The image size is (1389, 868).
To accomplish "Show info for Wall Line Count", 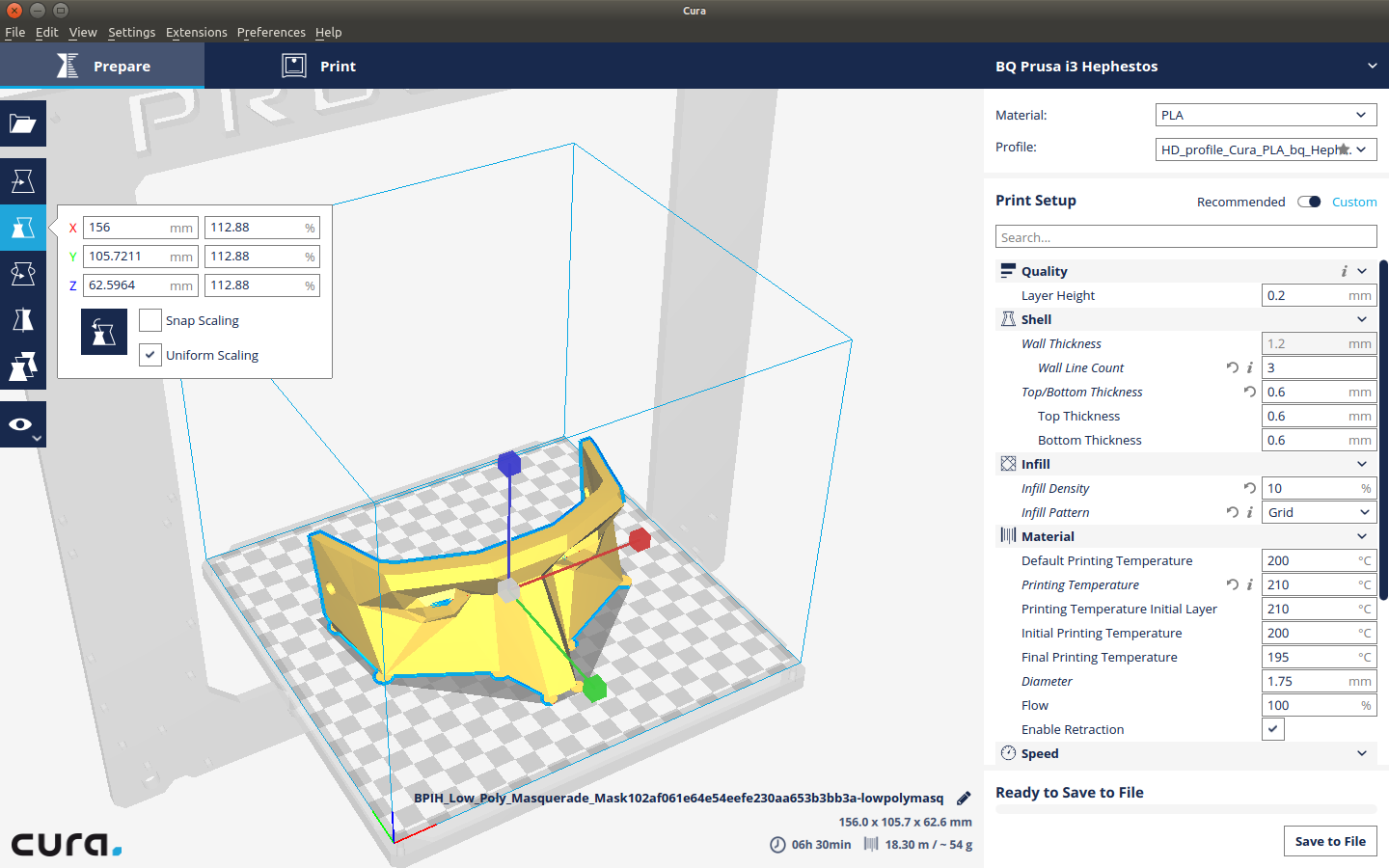I will (x=1250, y=367).
